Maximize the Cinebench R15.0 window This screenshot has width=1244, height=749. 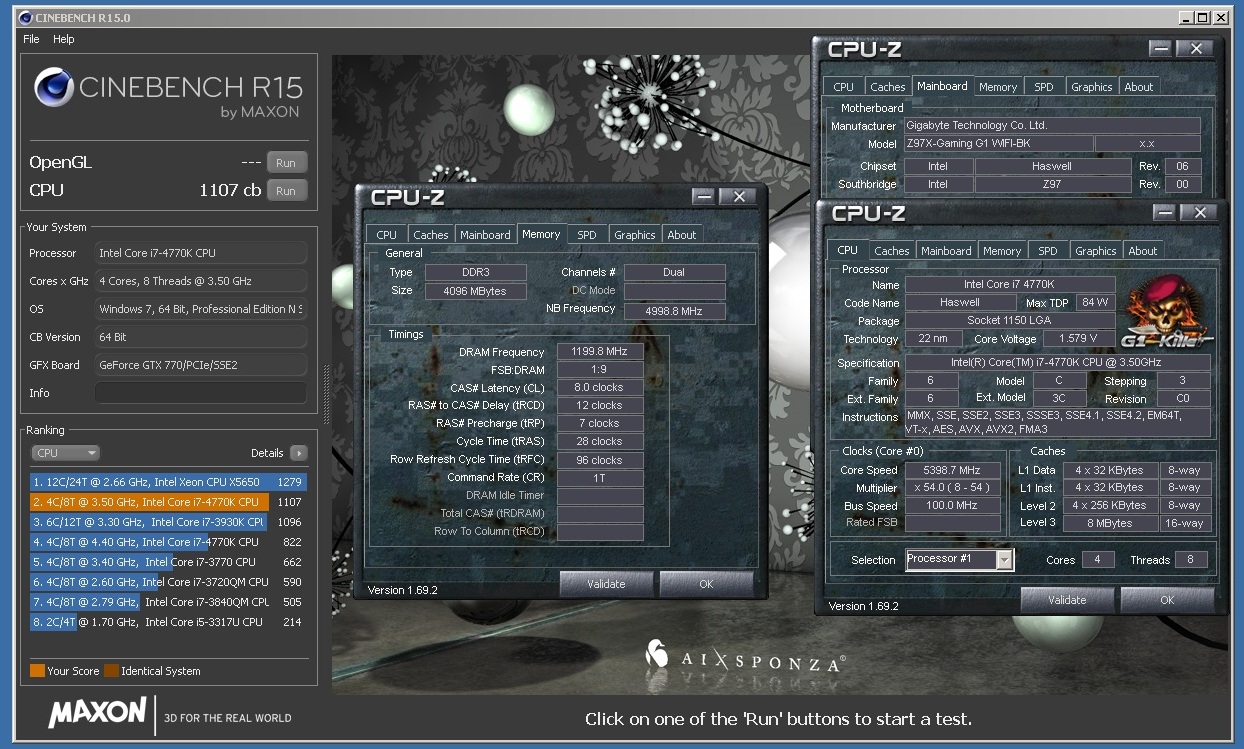coord(1202,17)
